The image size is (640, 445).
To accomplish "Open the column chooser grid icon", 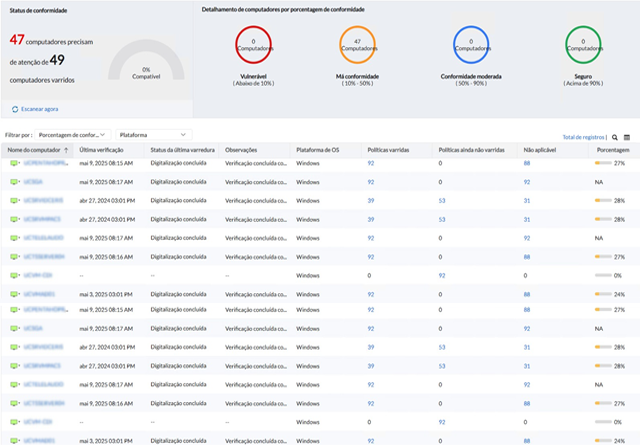I will click(x=627, y=136).
